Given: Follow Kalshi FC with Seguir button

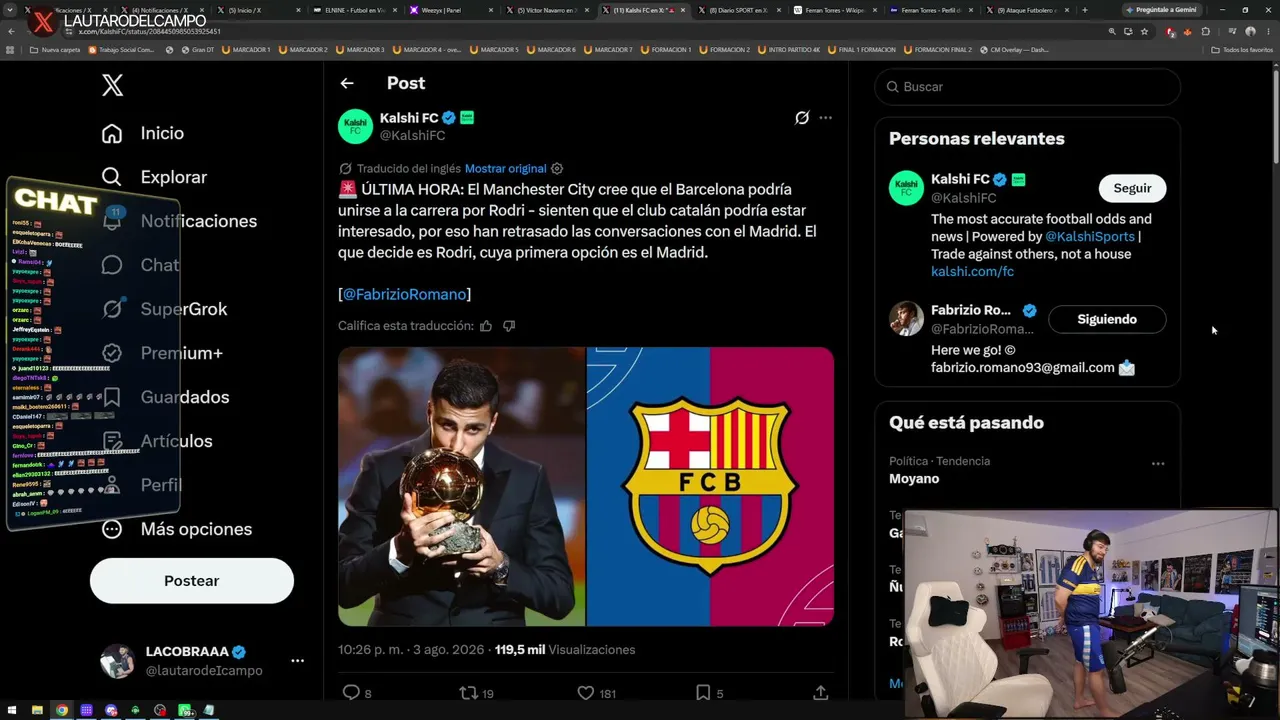Looking at the screenshot, I should point(1132,188).
